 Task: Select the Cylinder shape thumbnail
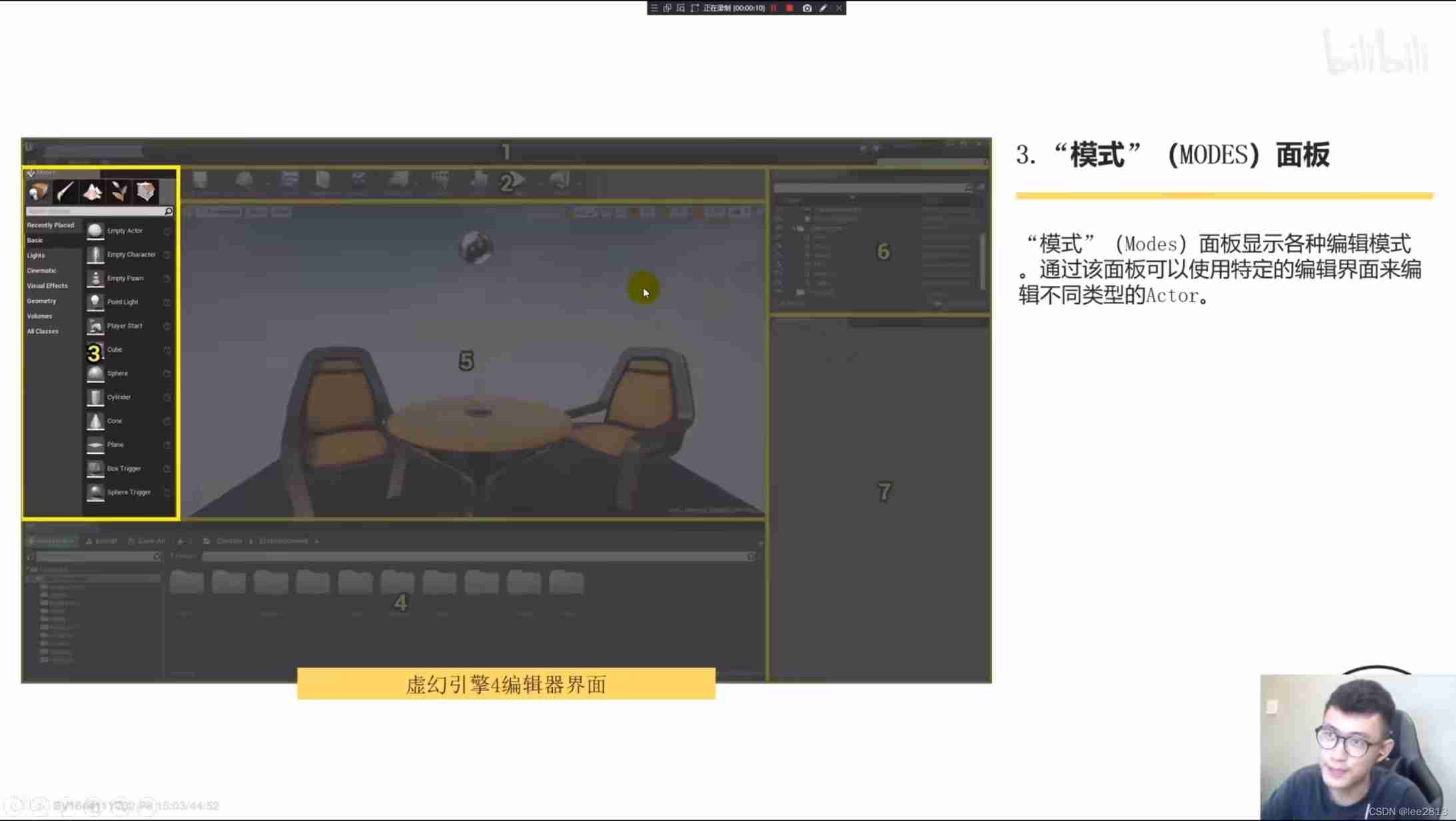pyautogui.click(x=95, y=397)
